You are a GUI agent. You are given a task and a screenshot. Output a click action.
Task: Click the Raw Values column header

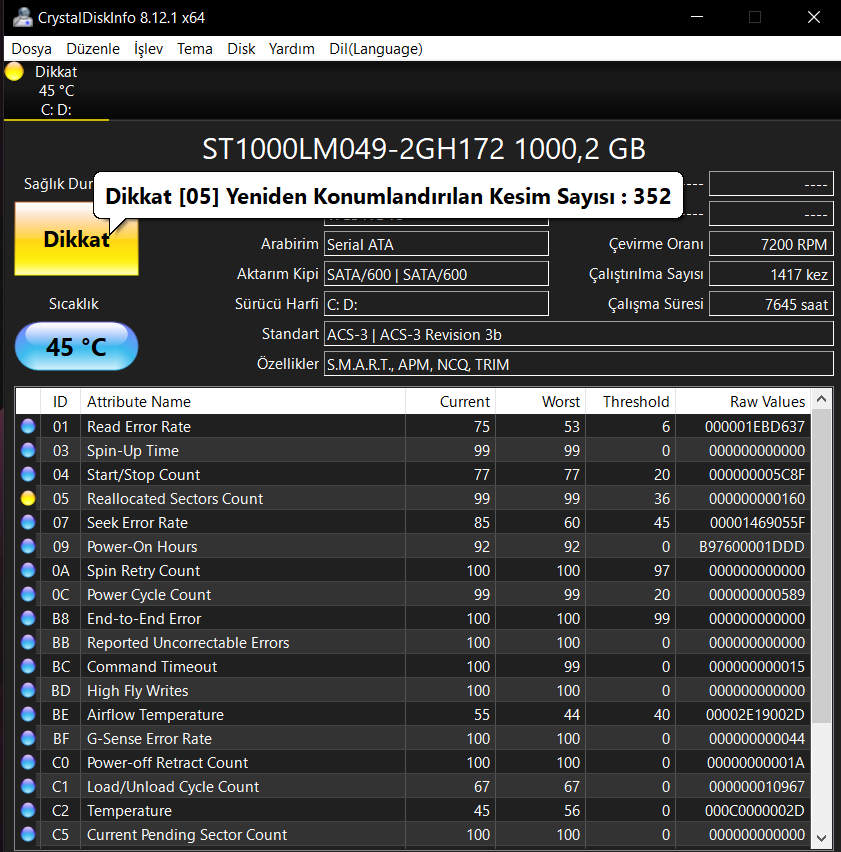743,402
